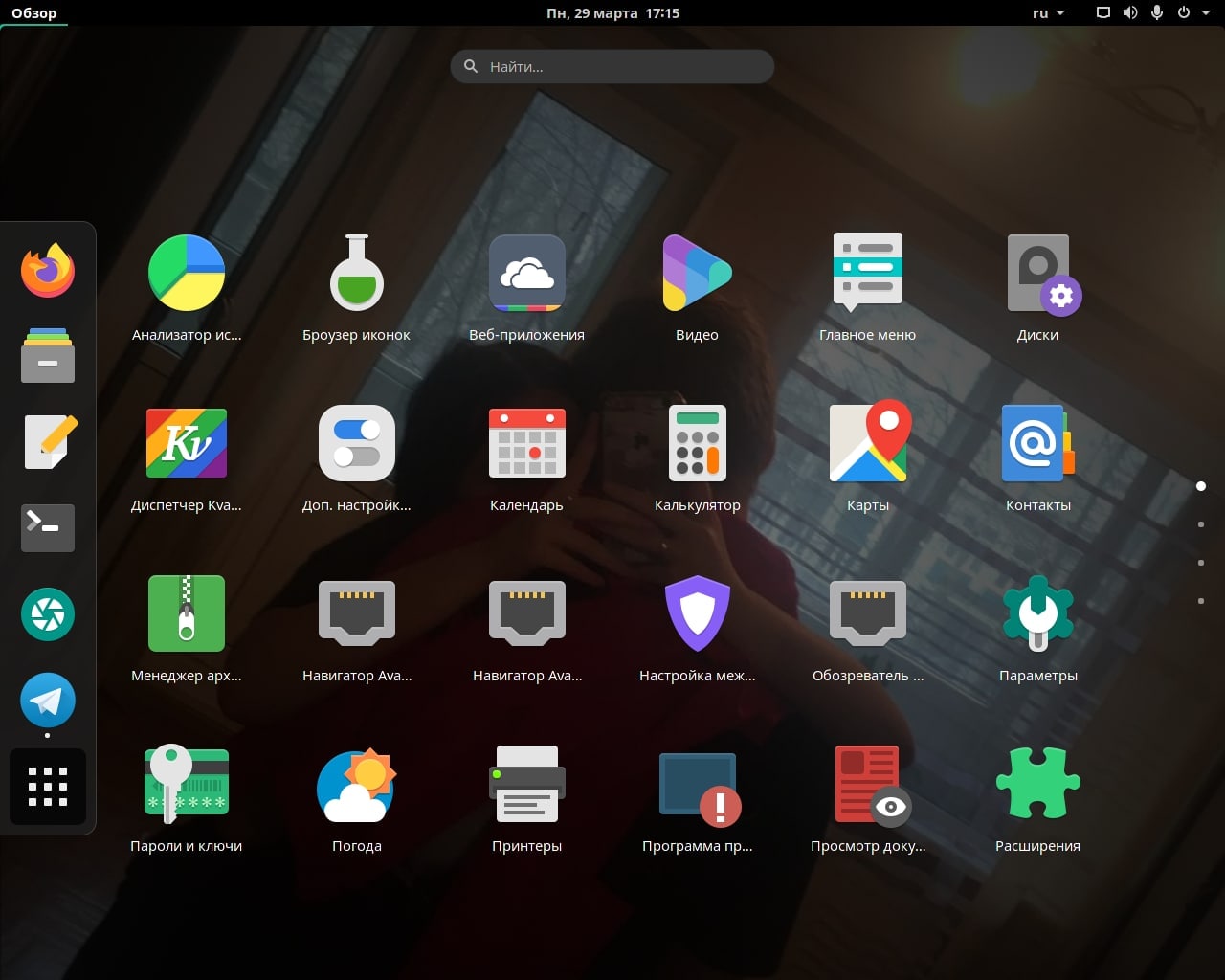This screenshot has height=980, width=1225.
Task: Open the date and time menu
Action: click(612, 12)
